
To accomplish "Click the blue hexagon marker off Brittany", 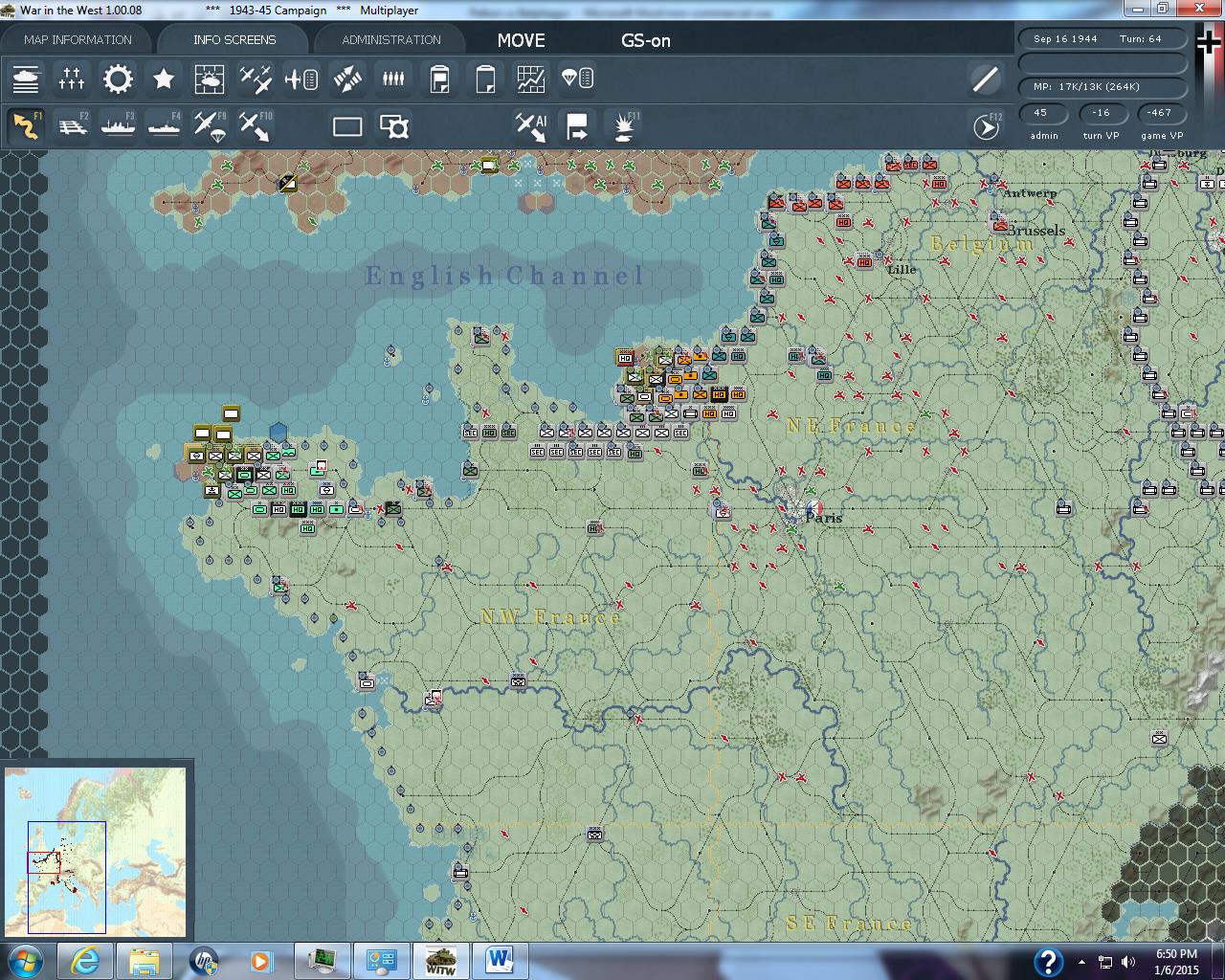I will 278,433.
